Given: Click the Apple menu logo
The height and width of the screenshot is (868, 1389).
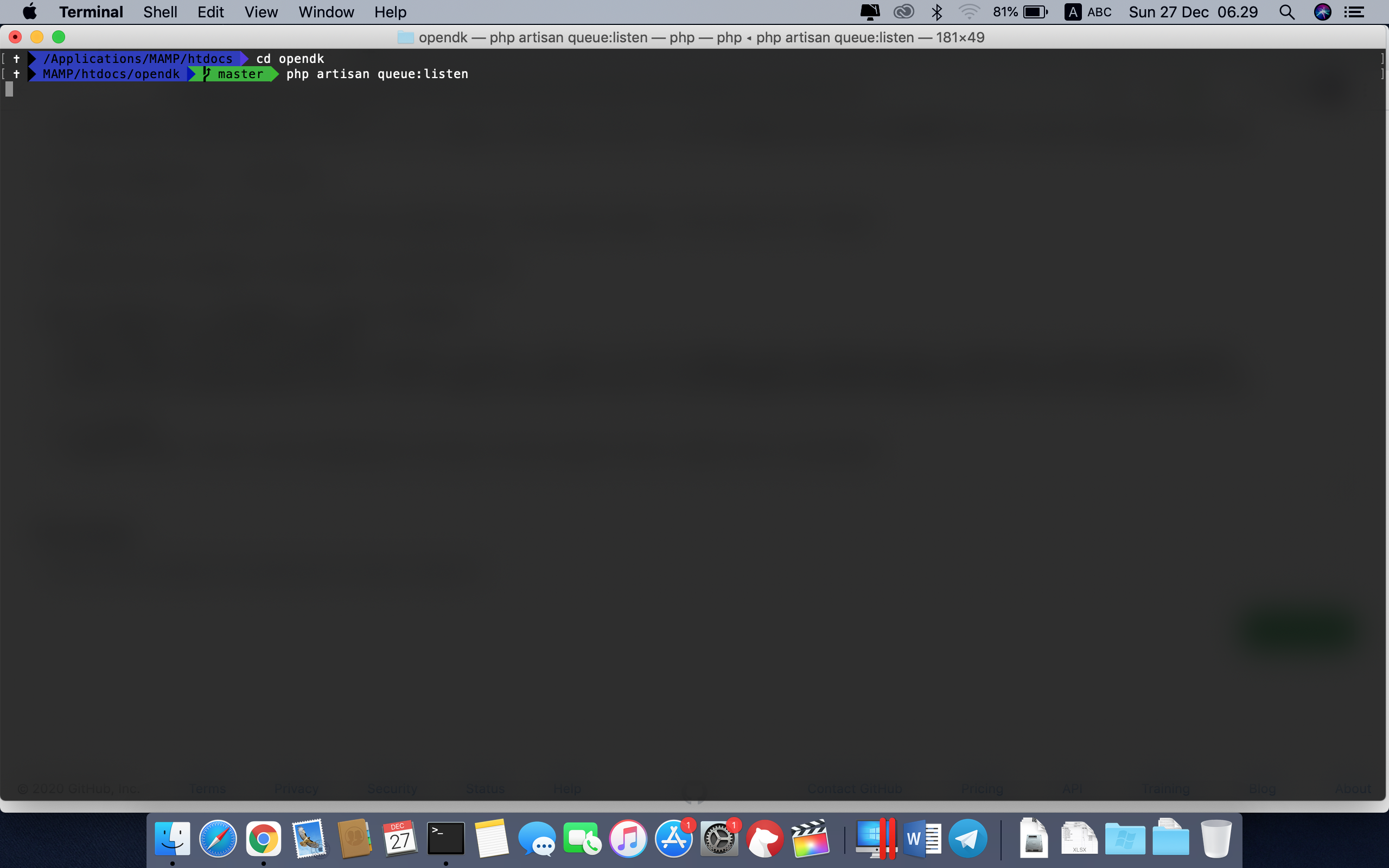Looking at the screenshot, I should click(x=29, y=11).
